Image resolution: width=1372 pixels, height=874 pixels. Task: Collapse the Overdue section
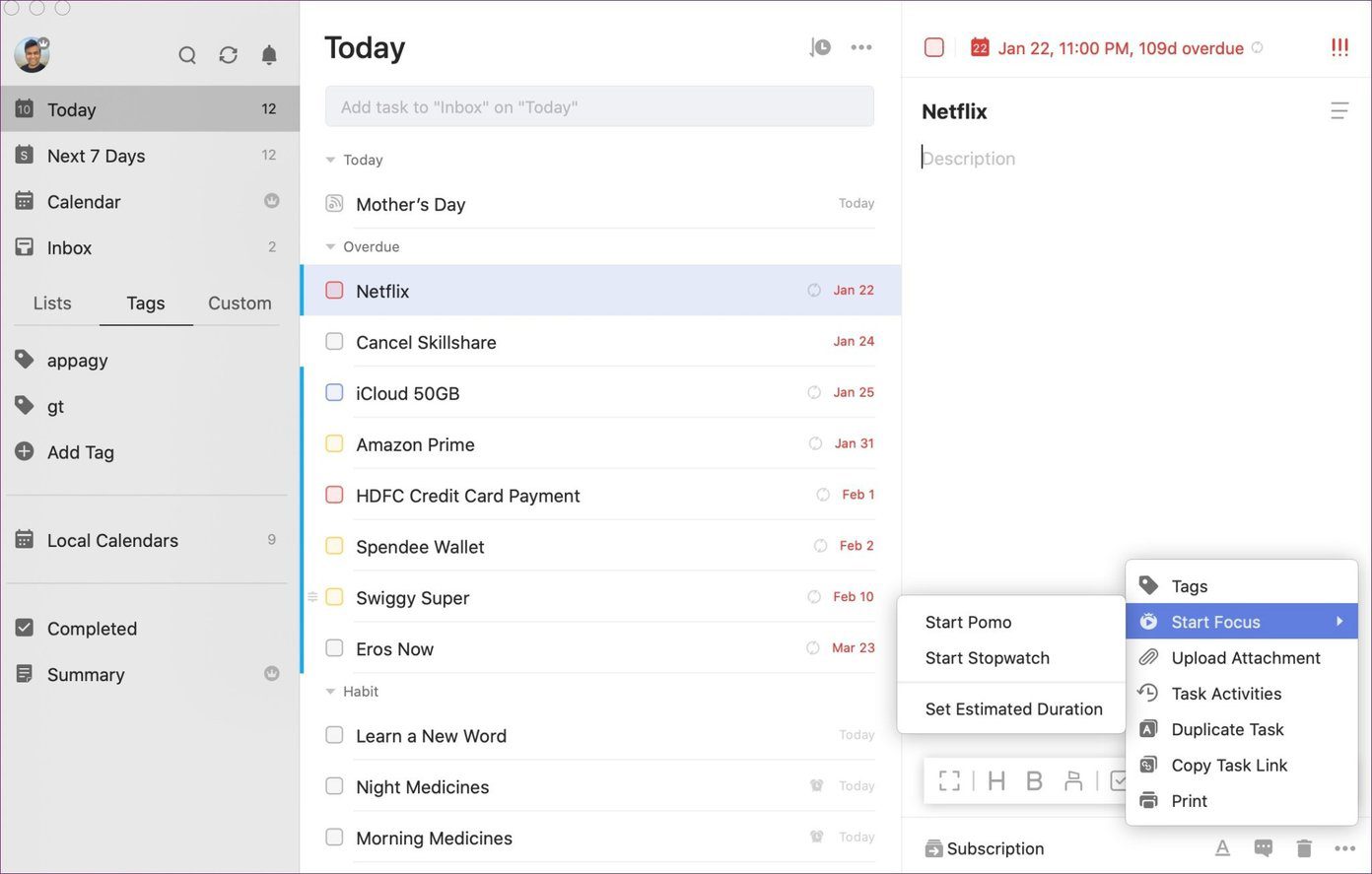tap(330, 246)
